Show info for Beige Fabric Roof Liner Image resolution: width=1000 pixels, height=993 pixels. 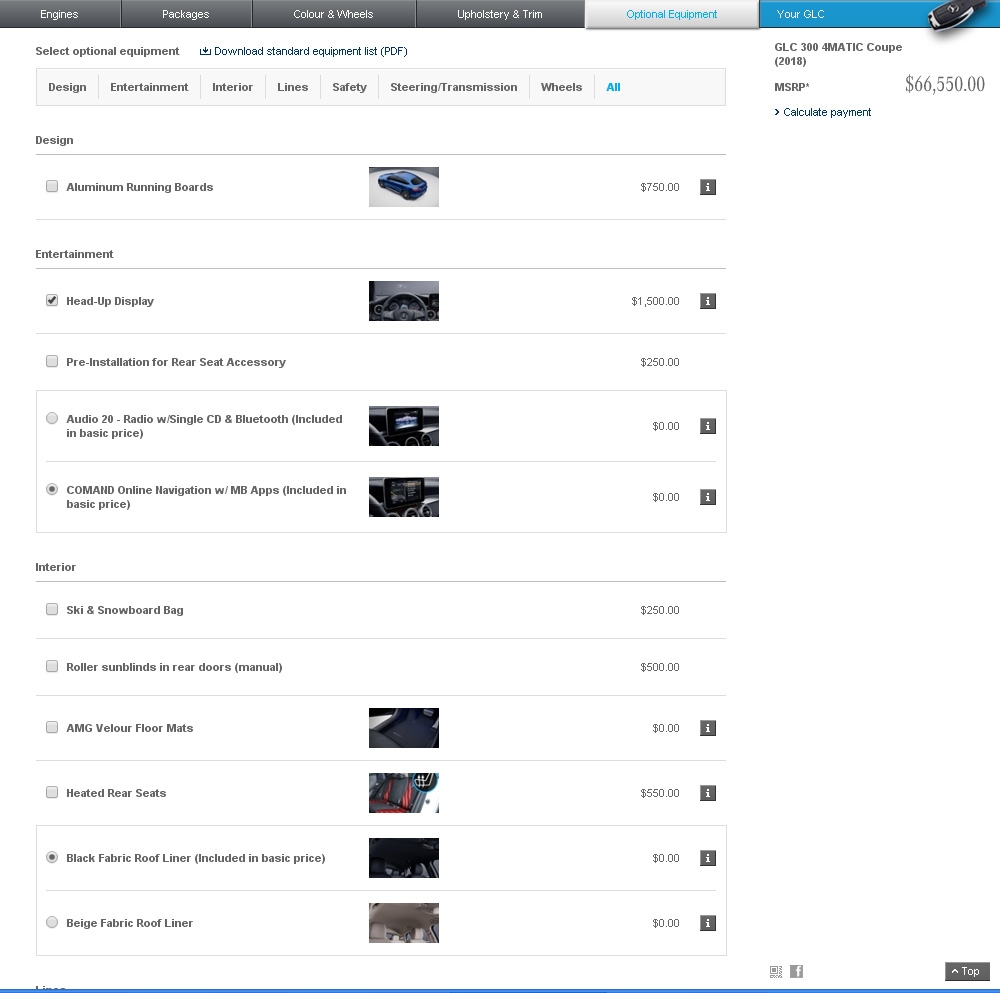pos(707,923)
